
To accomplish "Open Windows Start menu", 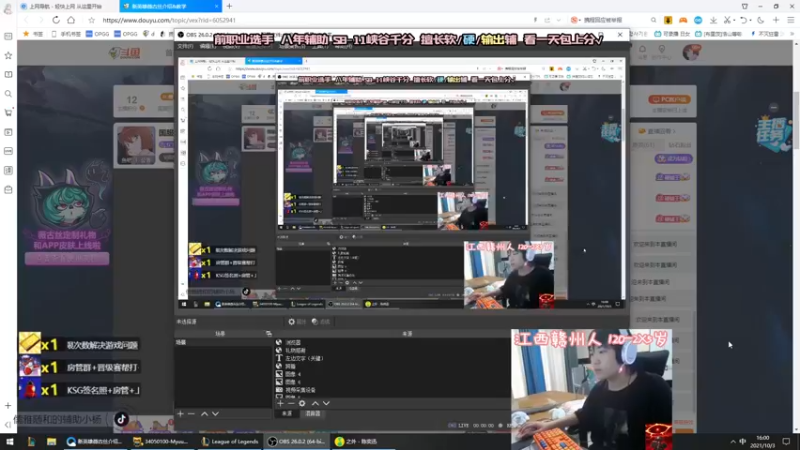I will tap(10, 441).
